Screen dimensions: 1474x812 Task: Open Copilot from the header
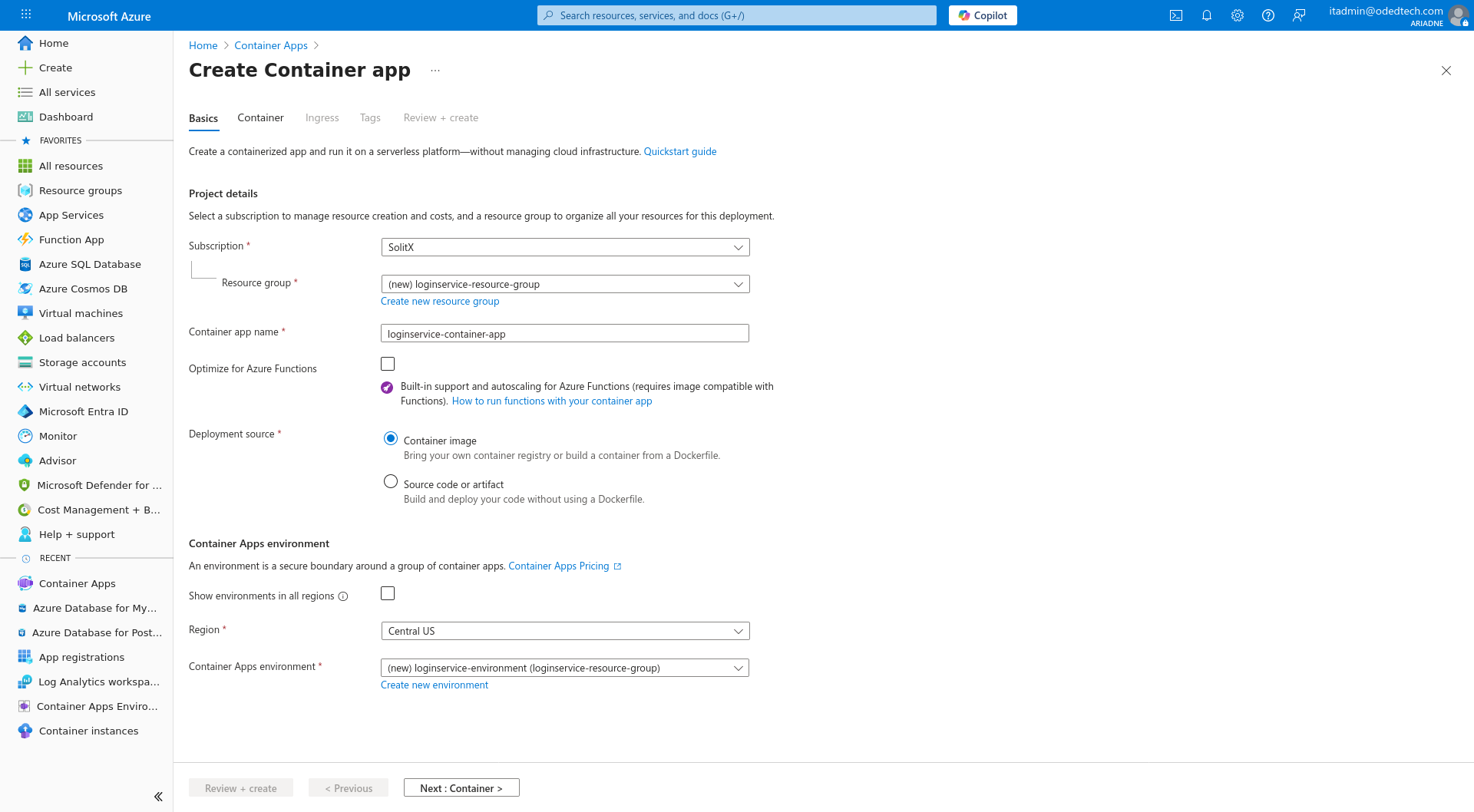pyautogui.click(x=983, y=15)
